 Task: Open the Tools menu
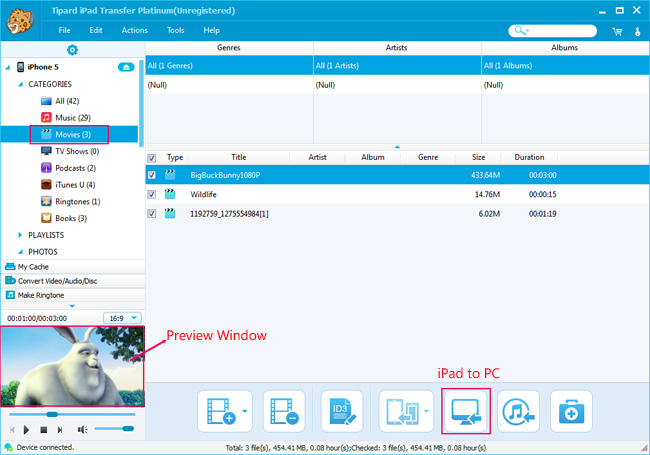coord(175,30)
